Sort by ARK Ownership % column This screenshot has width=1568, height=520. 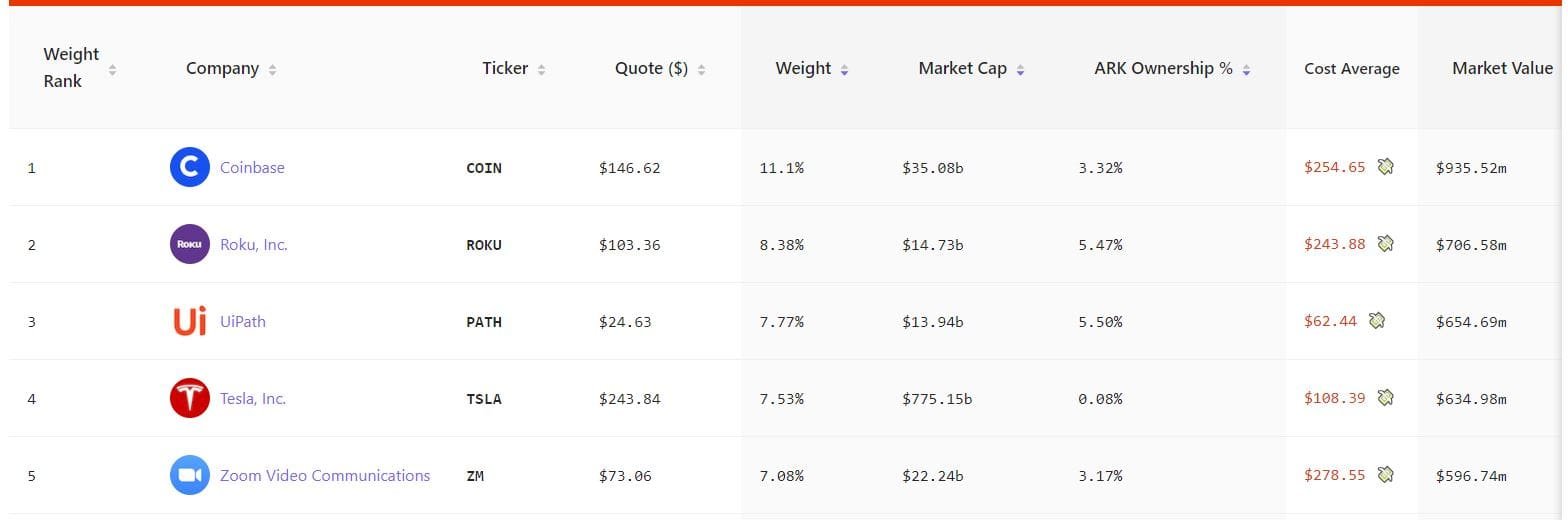pos(1246,70)
